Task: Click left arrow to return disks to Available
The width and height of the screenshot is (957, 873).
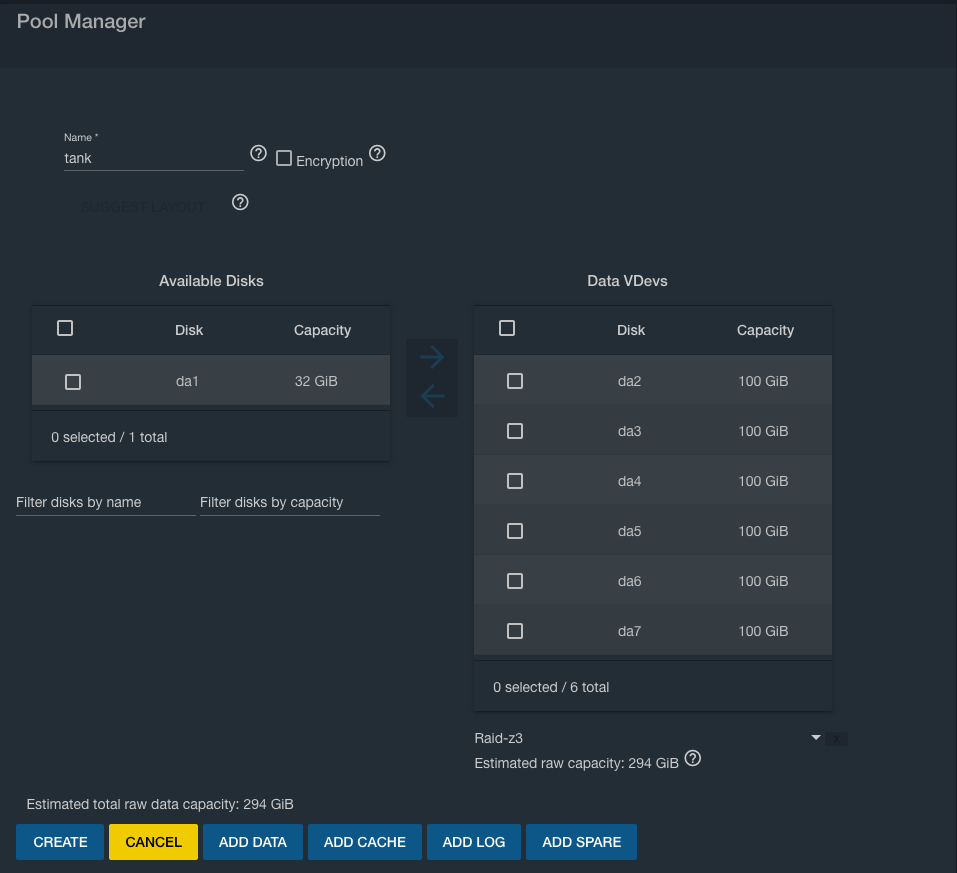Action: tap(432, 396)
